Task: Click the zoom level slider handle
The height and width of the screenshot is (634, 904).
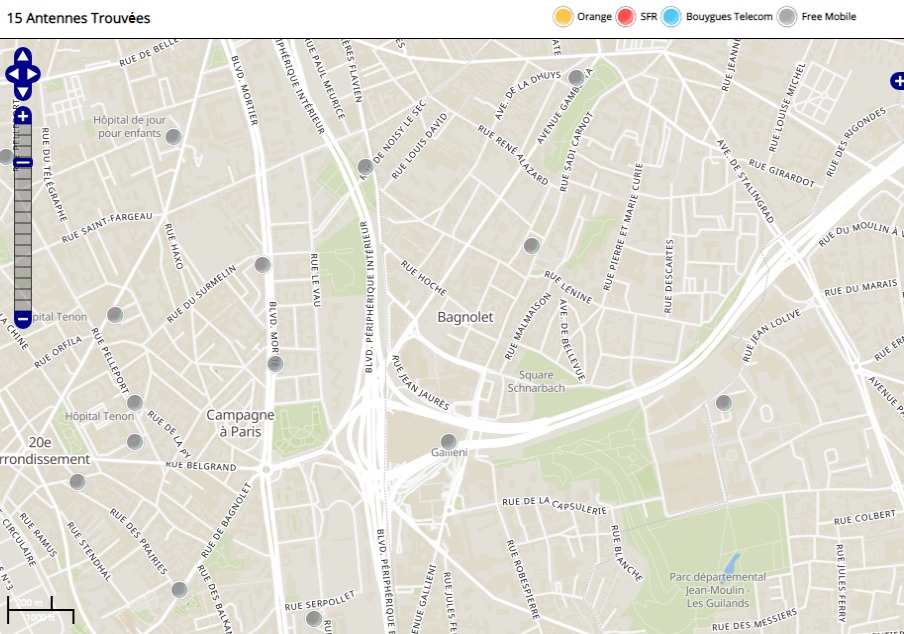Action: [x=23, y=162]
